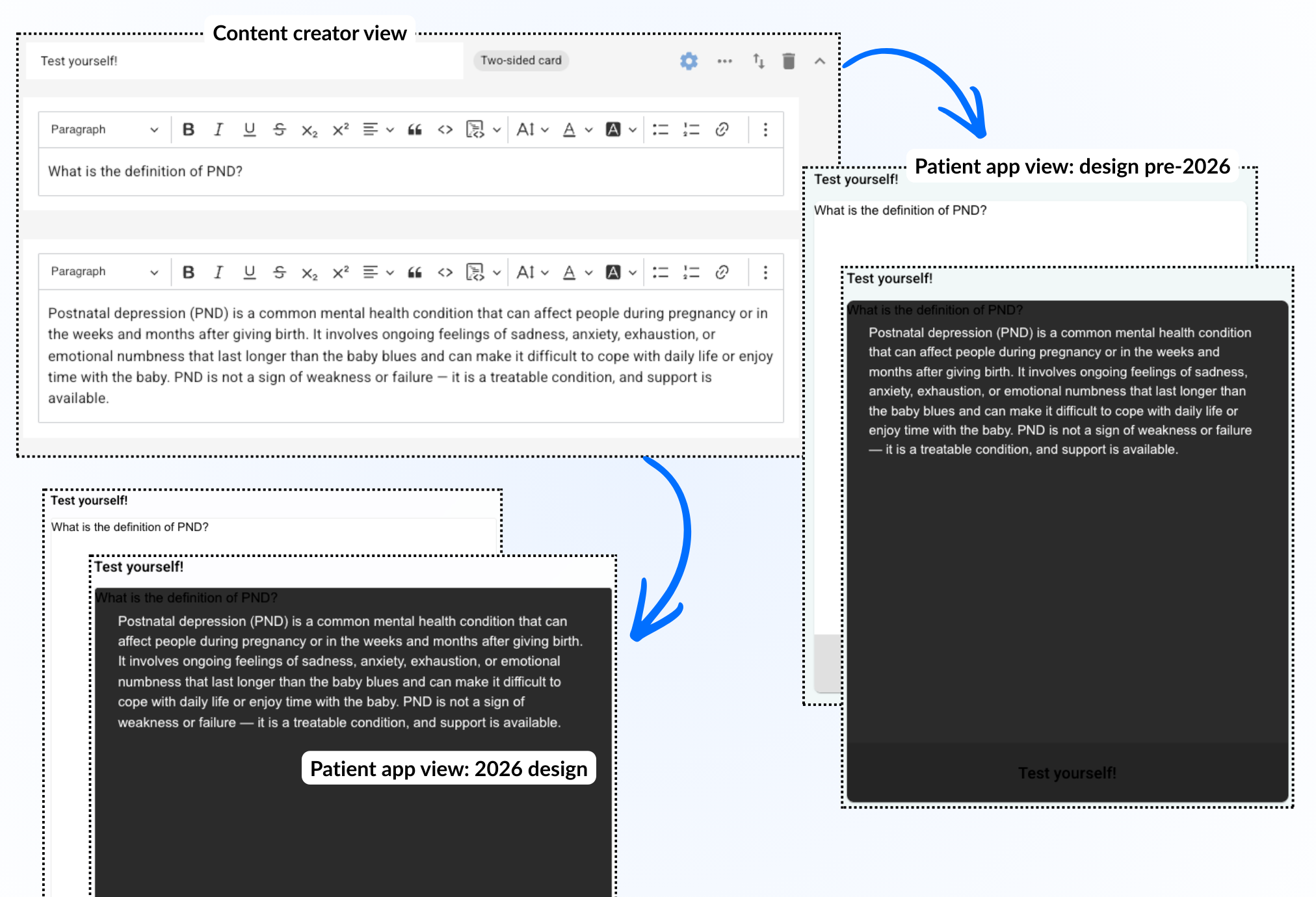1316x897 pixels.
Task: Insert link in the top editor toolbar
Action: point(722,129)
